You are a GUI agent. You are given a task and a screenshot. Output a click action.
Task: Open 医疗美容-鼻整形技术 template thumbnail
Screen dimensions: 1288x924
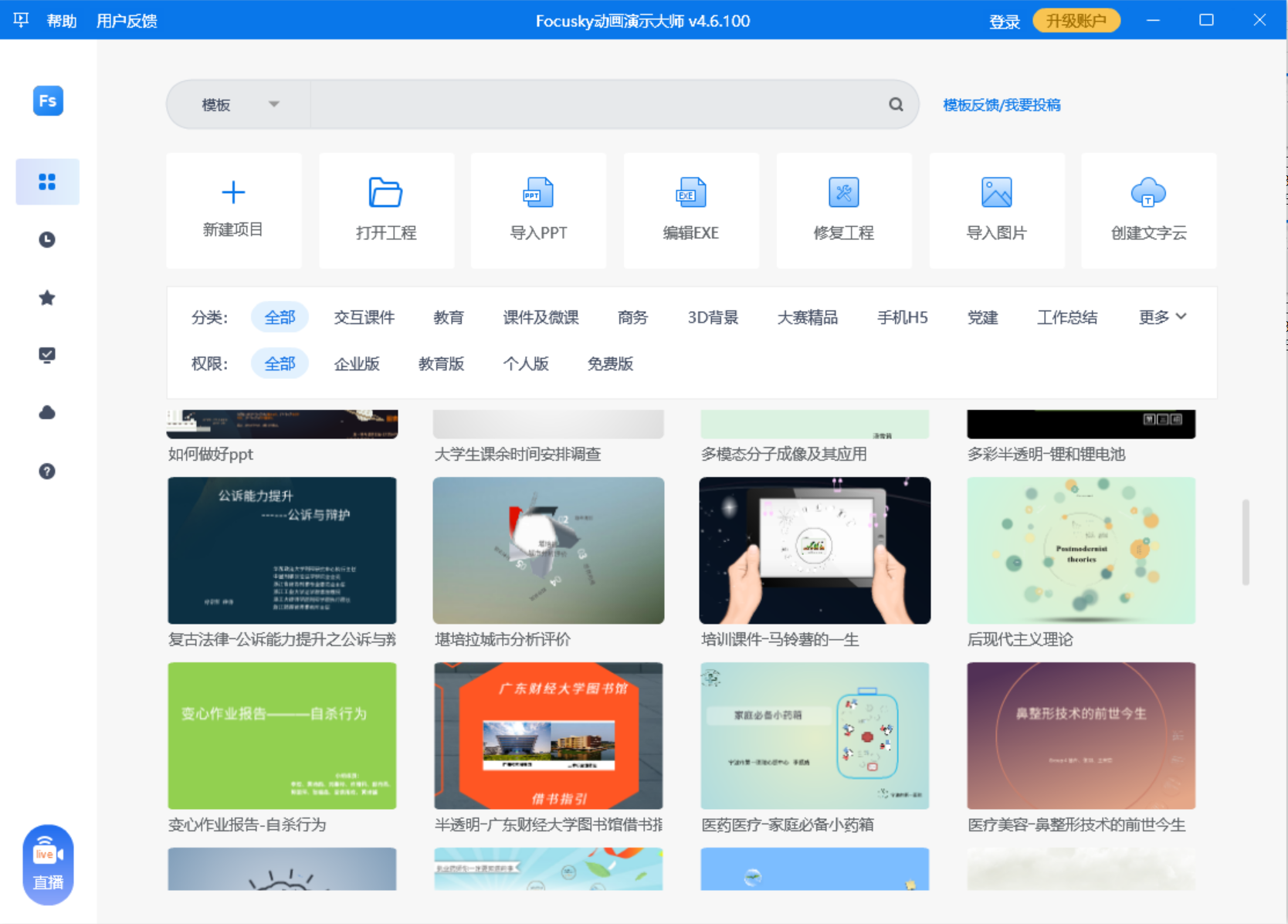pos(1081,736)
